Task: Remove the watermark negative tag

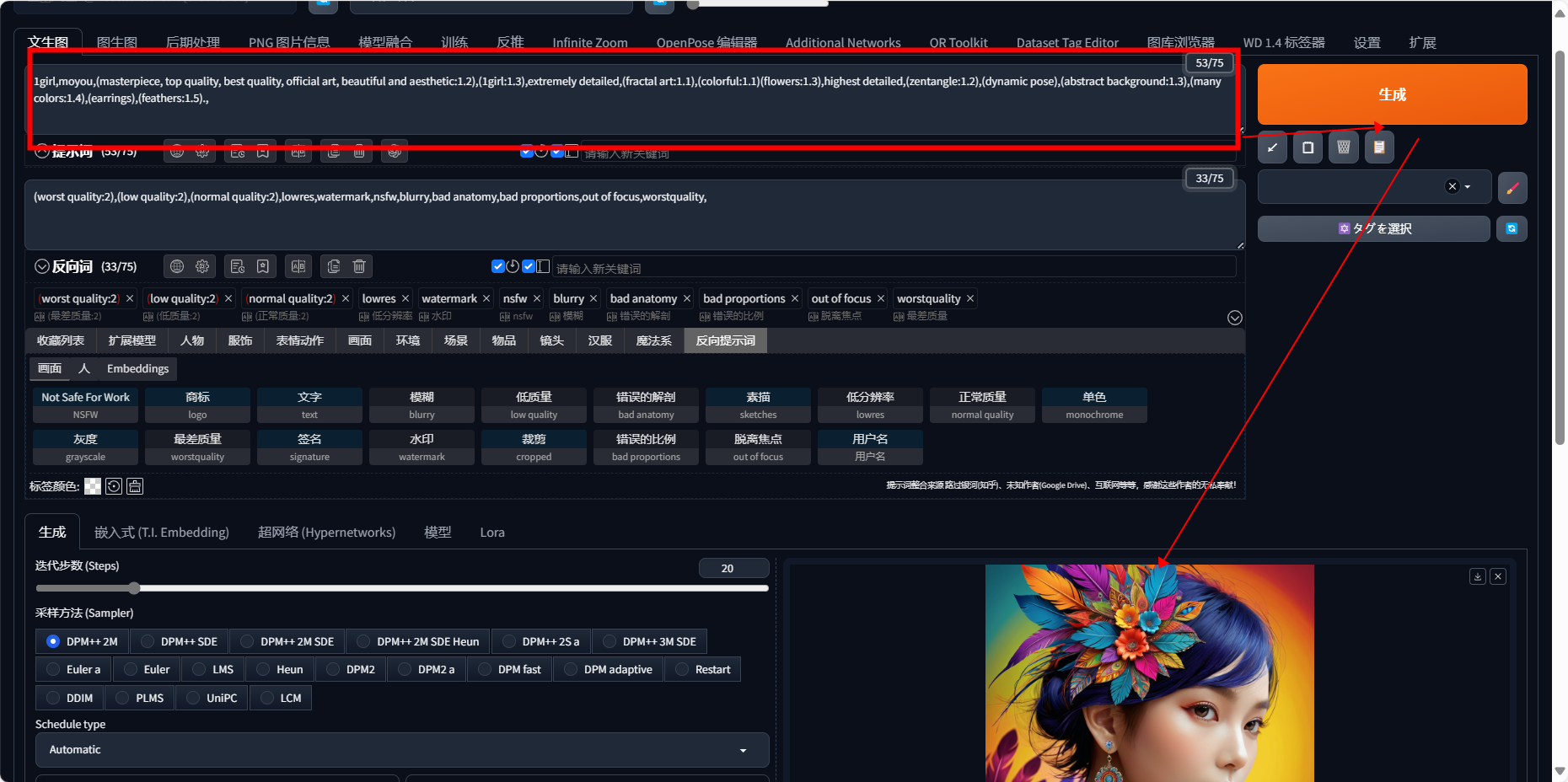Action: (x=486, y=298)
